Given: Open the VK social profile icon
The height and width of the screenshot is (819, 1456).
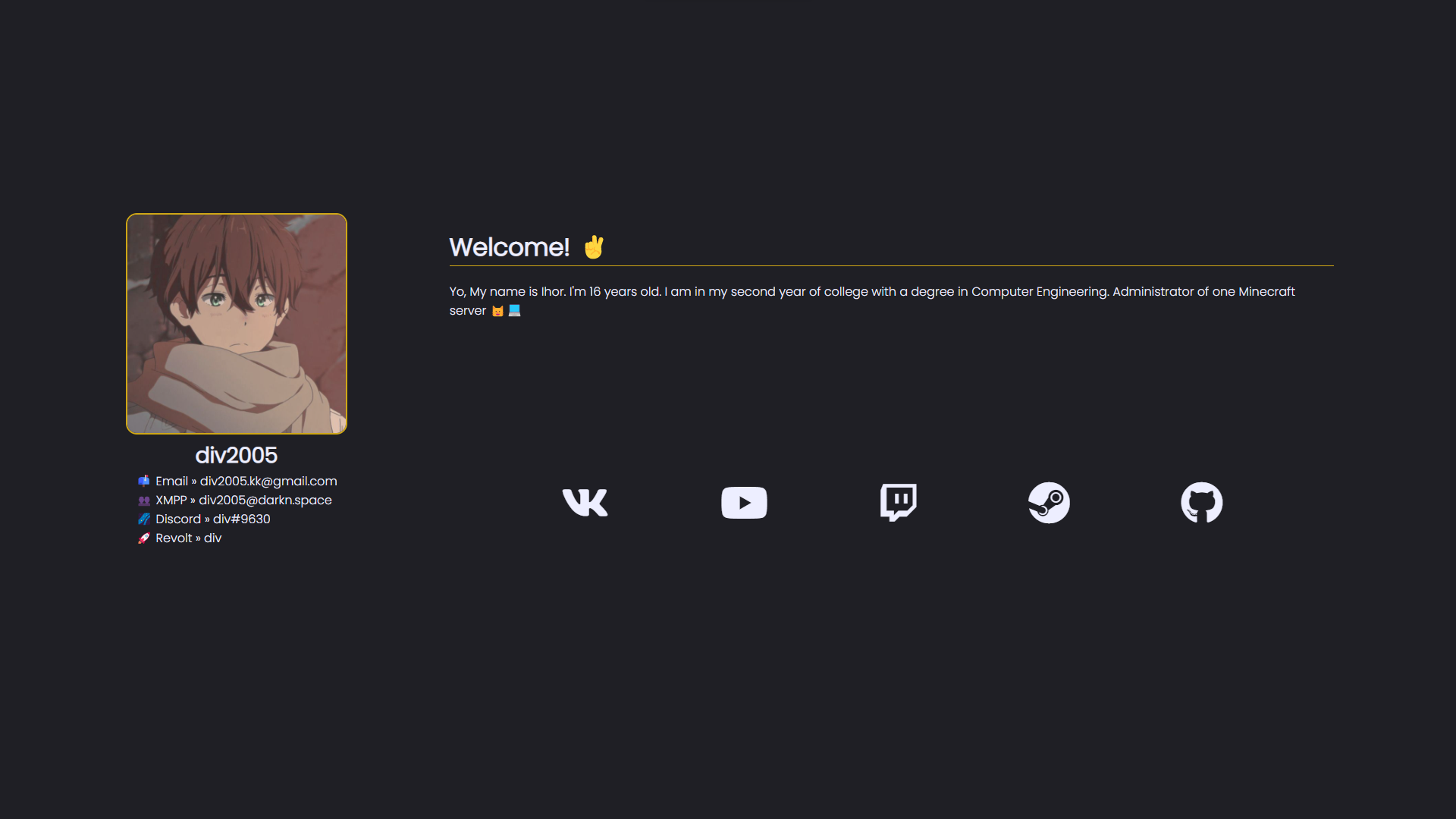Looking at the screenshot, I should click(x=585, y=502).
